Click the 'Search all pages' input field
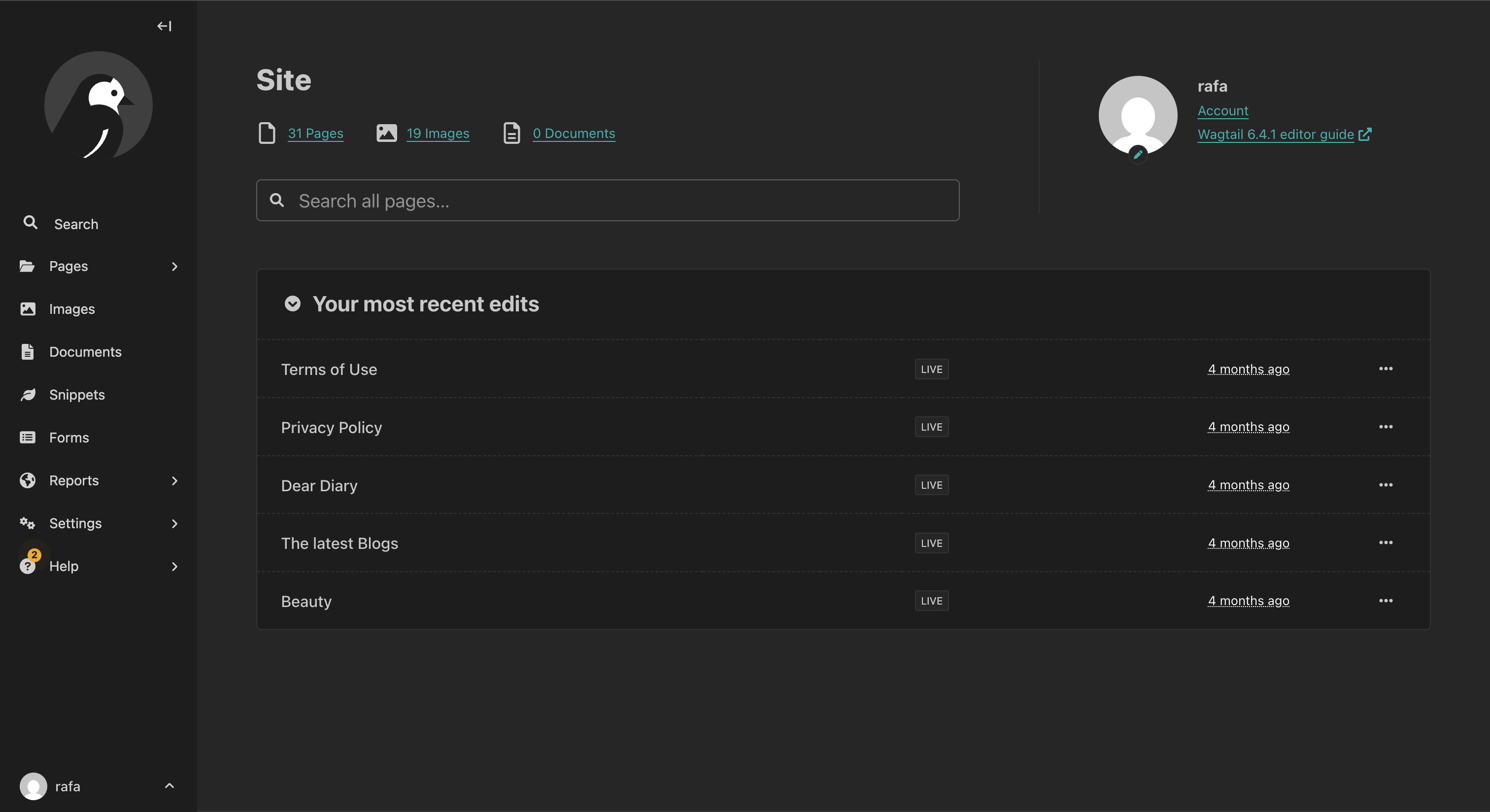 tap(608, 201)
